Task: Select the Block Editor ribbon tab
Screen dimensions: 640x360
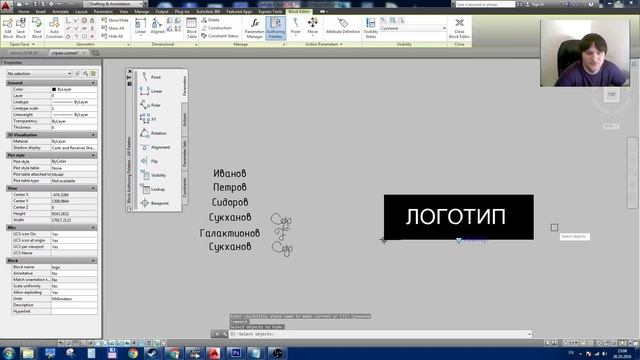Action: (x=299, y=12)
